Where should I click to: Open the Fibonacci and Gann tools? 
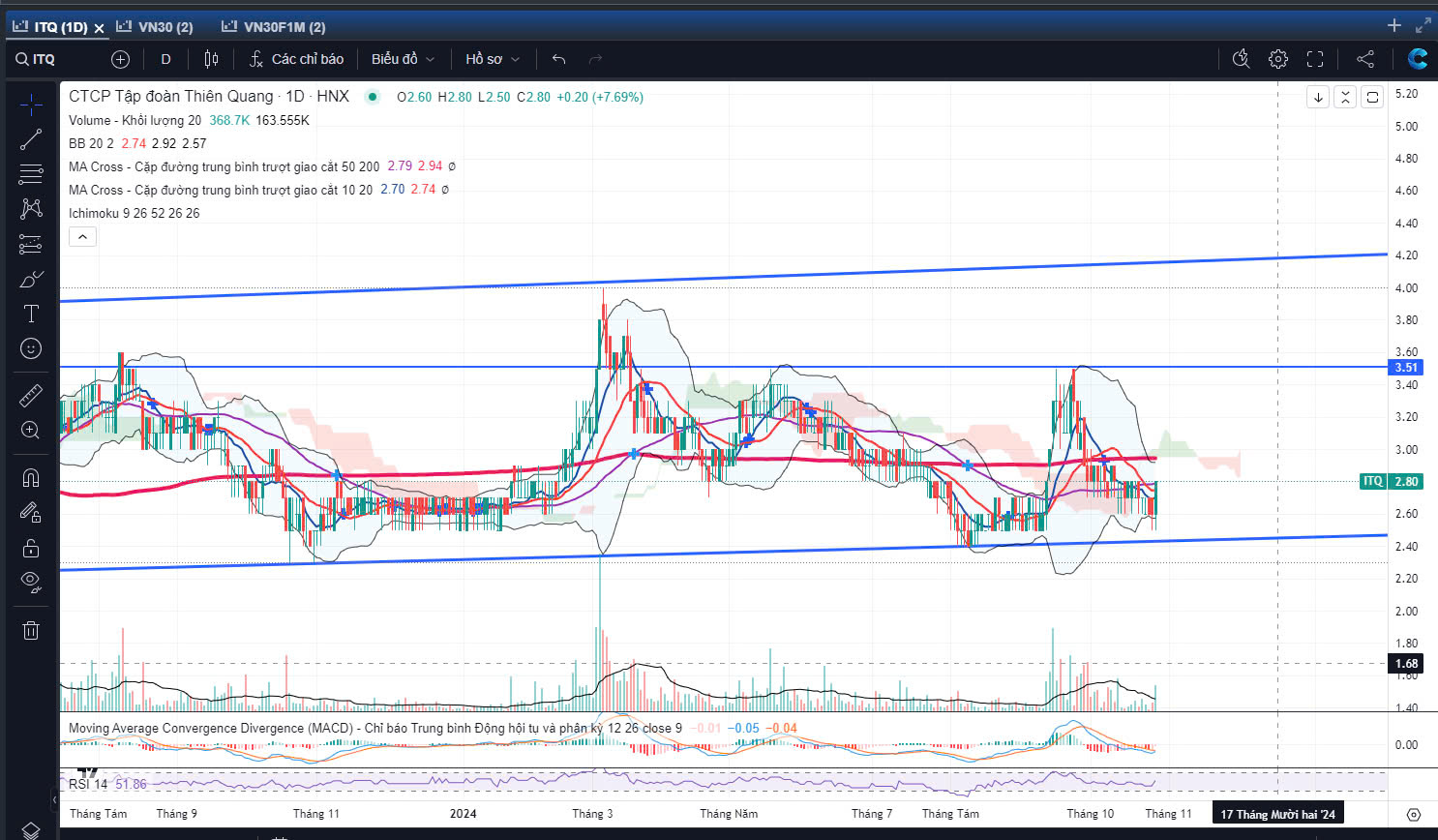(31, 174)
